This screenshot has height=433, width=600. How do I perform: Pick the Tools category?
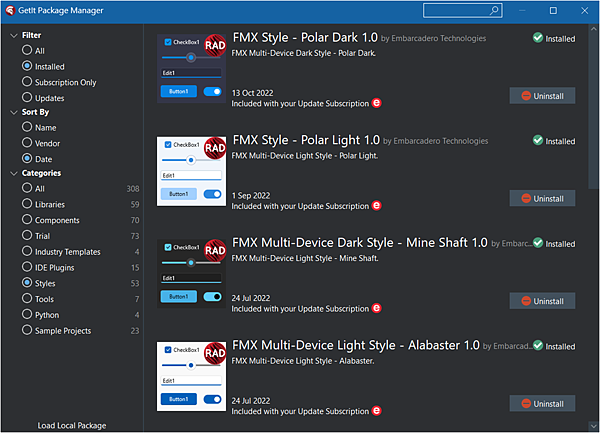click(x=27, y=298)
